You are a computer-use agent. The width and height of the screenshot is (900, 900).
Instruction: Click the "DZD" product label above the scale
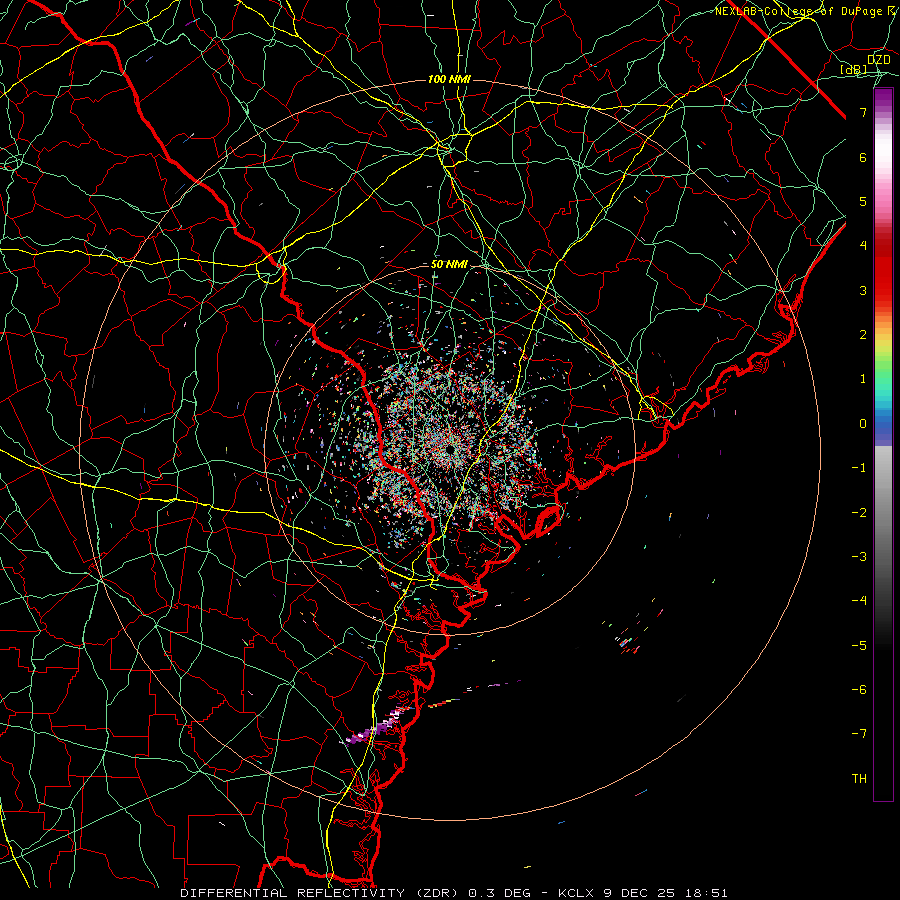tap(878, 60)
